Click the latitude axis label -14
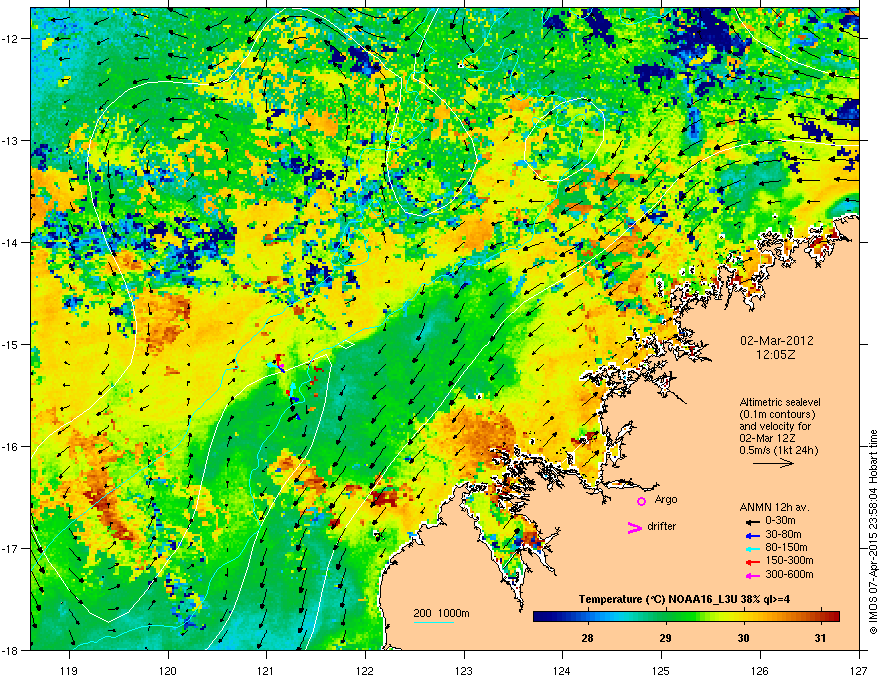Viewport: 880px width, 680px height. tap(11, 242)
